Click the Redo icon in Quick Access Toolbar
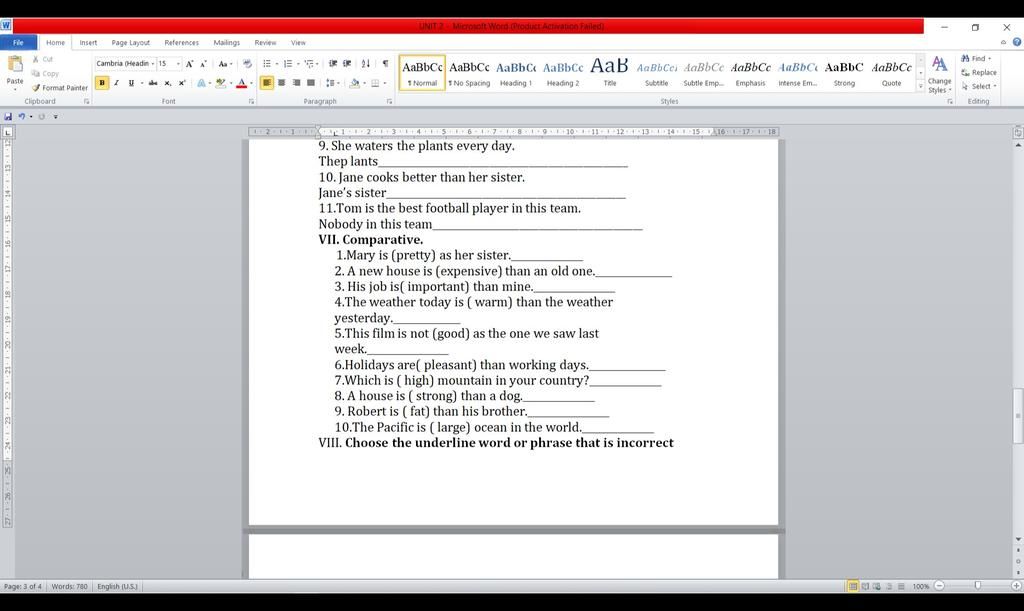Image resolution: width=1024 pixels, height=611 pixels. pos(41,116)
